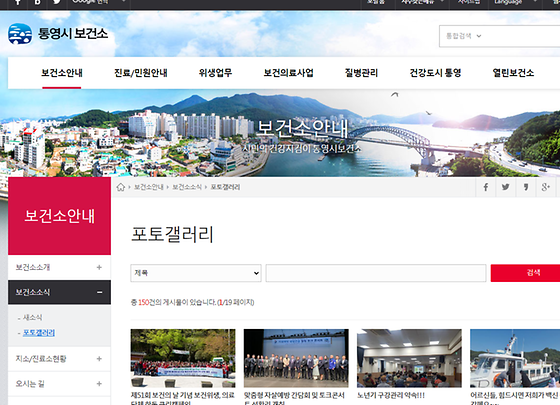
Task: Open the 열린보건소 main menu
Action: 513,73
